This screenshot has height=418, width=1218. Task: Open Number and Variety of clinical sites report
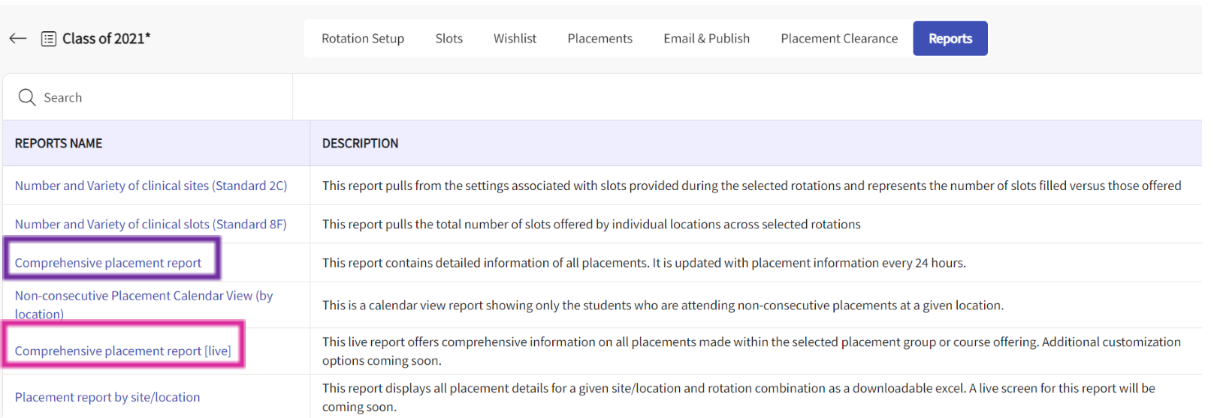[x=151, y=186]
